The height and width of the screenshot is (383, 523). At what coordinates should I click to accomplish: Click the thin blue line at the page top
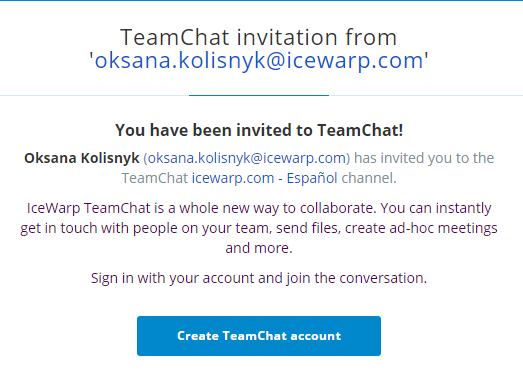point(262,0)
